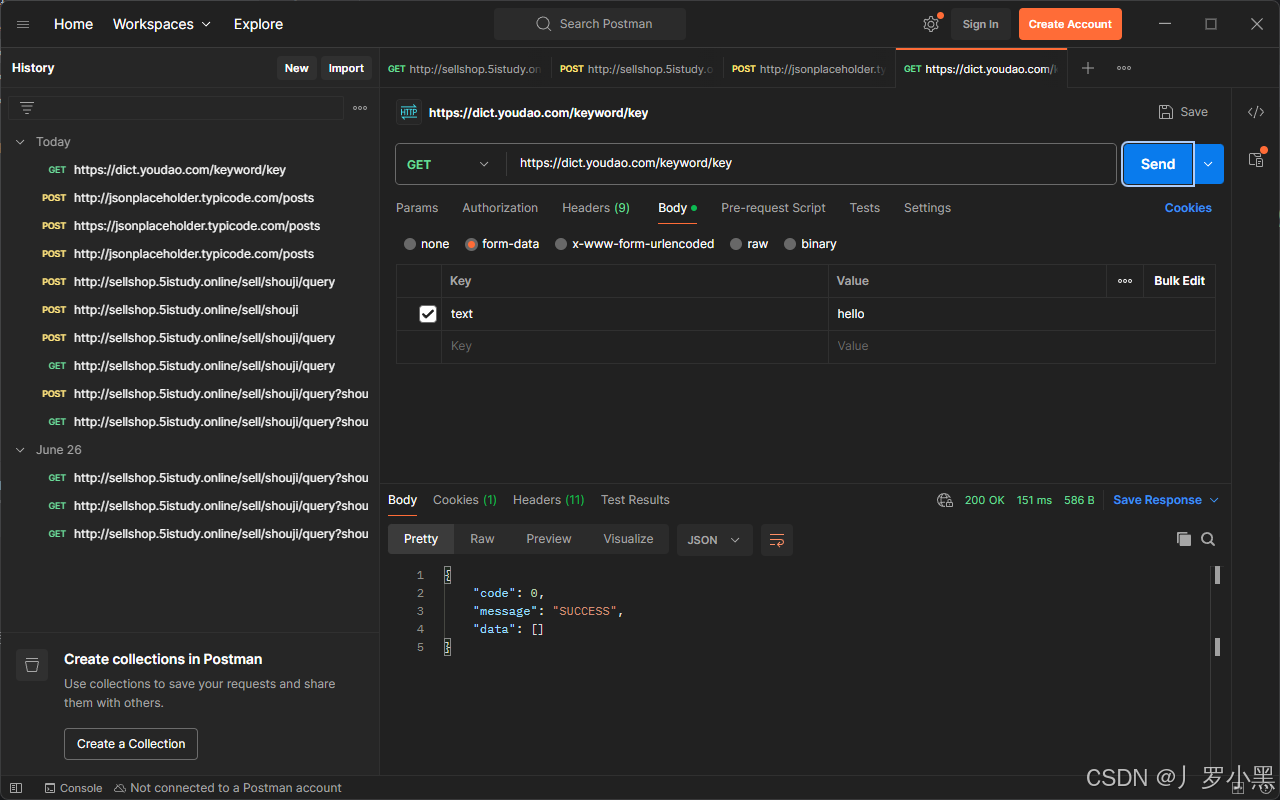Switch to the jsonplaceholder POST request tab
Screen dimensions: 1280x800
click(809, 69)
